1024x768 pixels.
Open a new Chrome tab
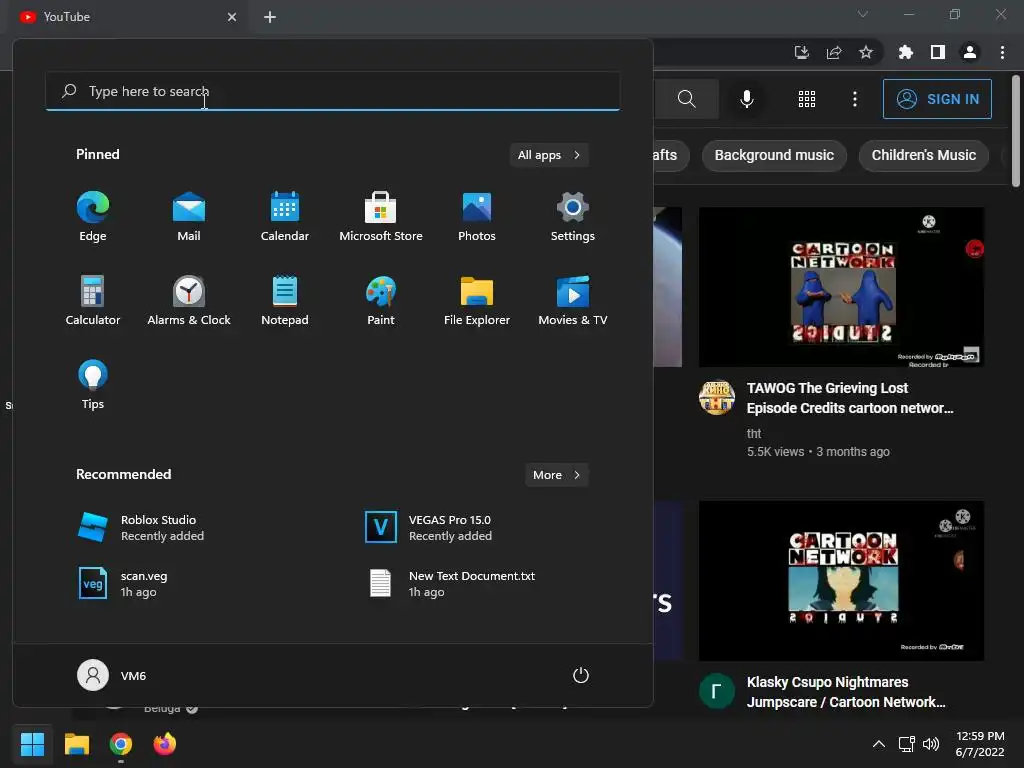270,17
